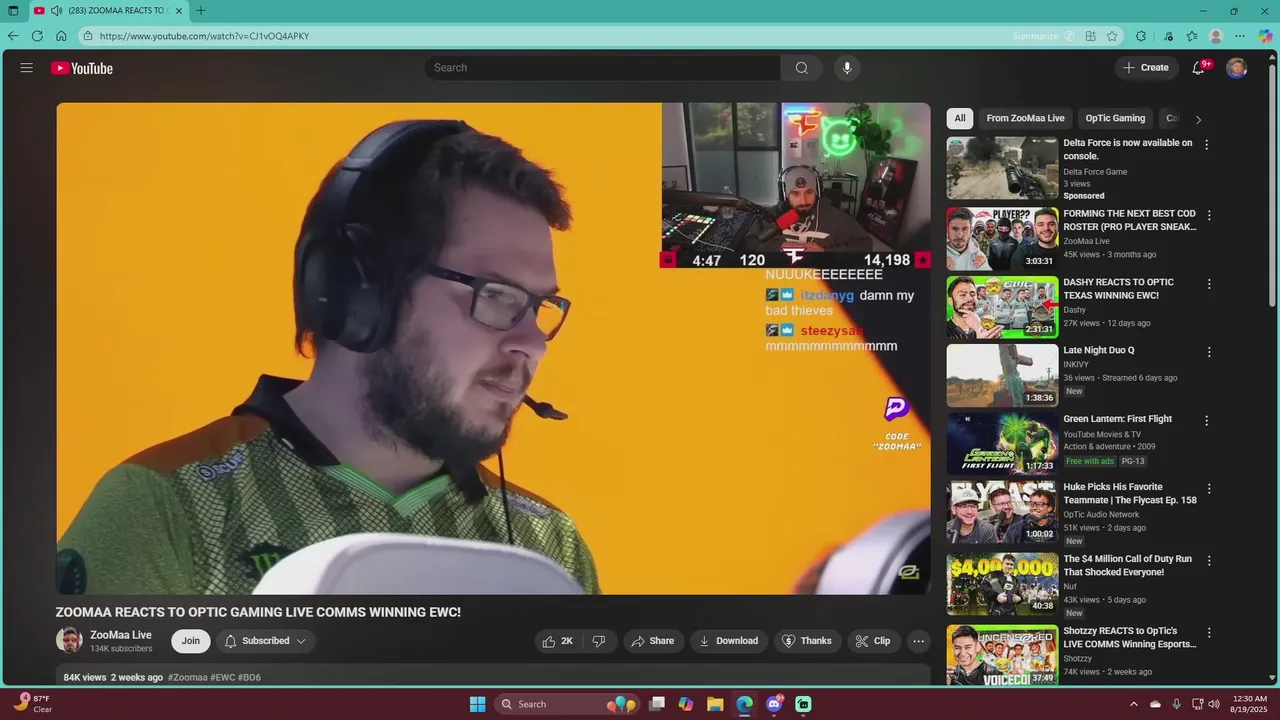Open Late Night Duo Q thumbnail

coord(1002,375)
